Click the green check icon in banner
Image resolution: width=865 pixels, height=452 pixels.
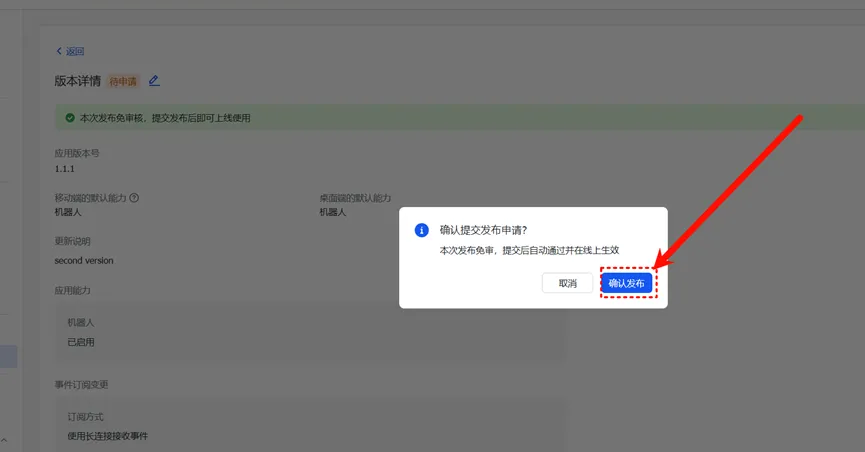(x=70, y=118)
